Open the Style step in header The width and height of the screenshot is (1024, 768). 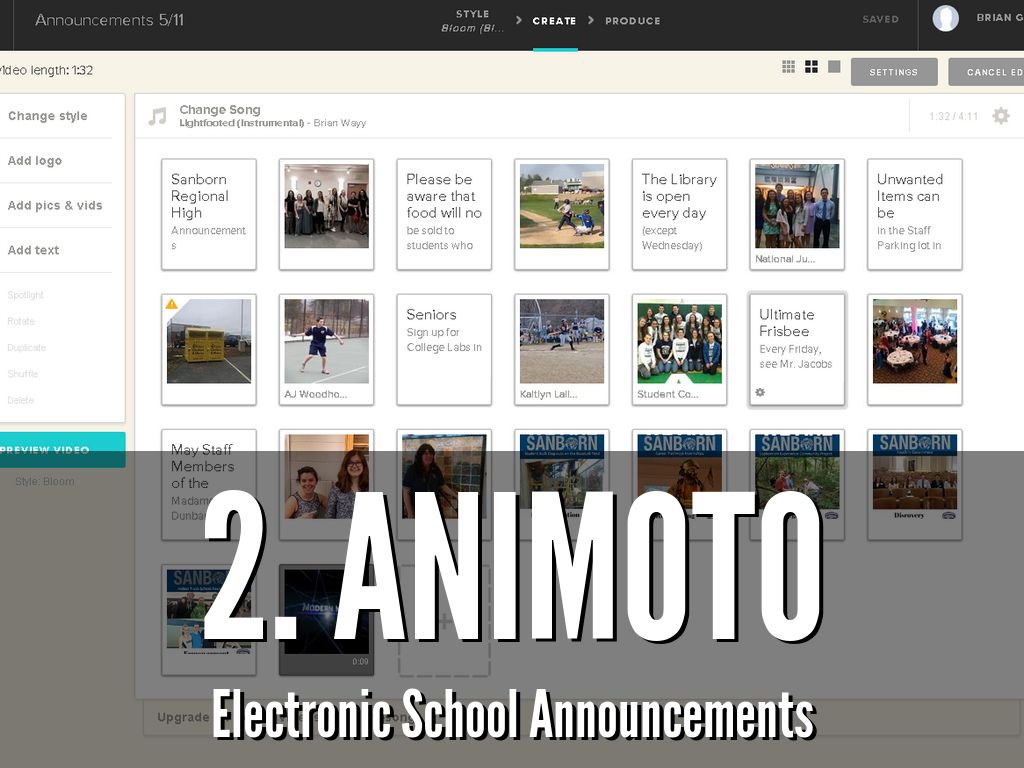[x=472, y=21]
